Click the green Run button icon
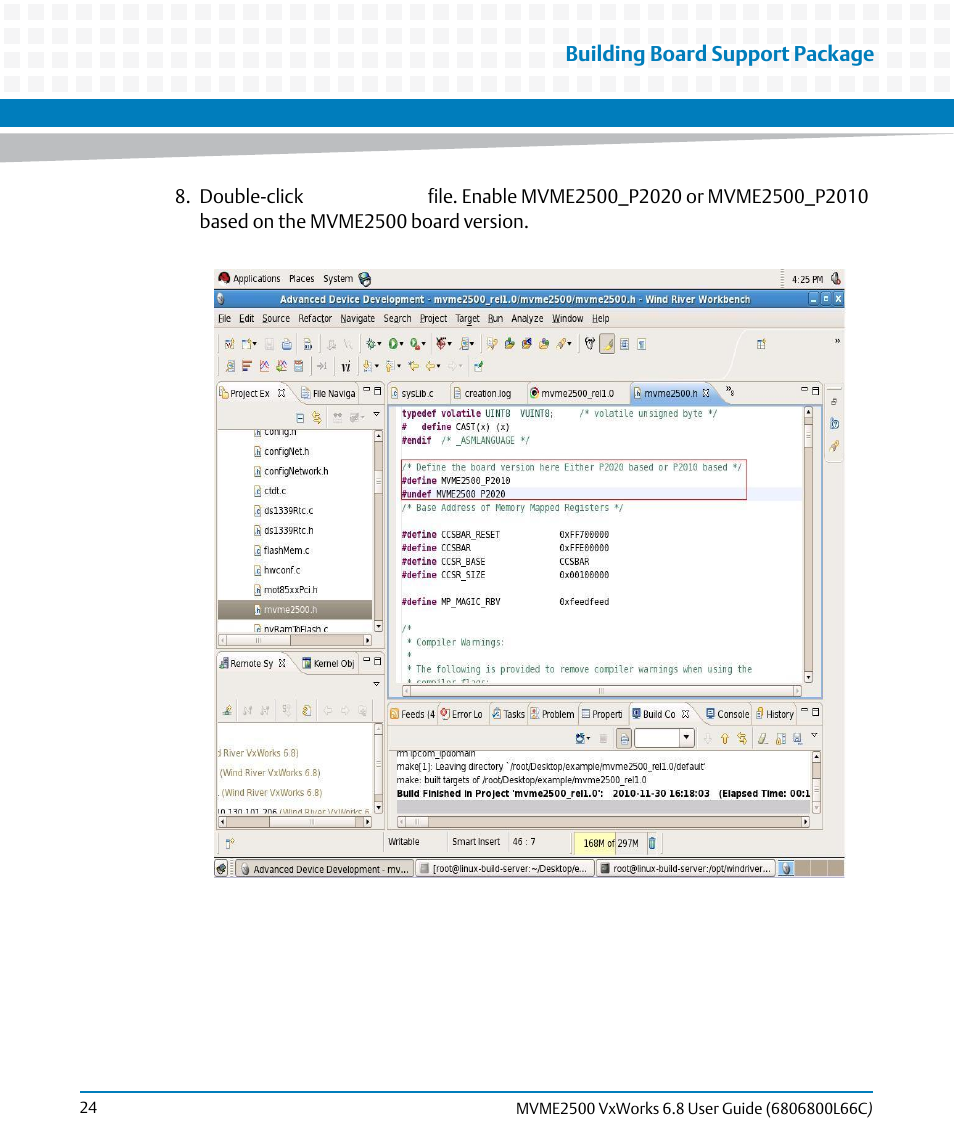This screenshot has height=1145, width=954. 394,344
